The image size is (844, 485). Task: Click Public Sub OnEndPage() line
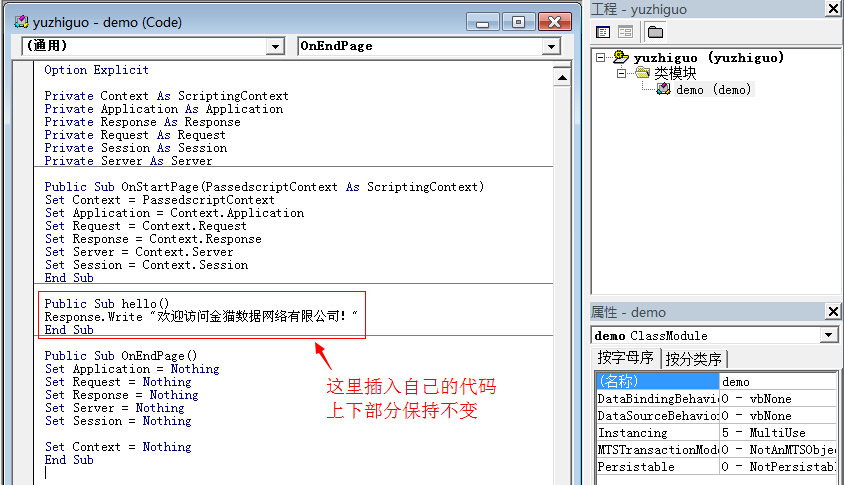[x=121, y=356]
